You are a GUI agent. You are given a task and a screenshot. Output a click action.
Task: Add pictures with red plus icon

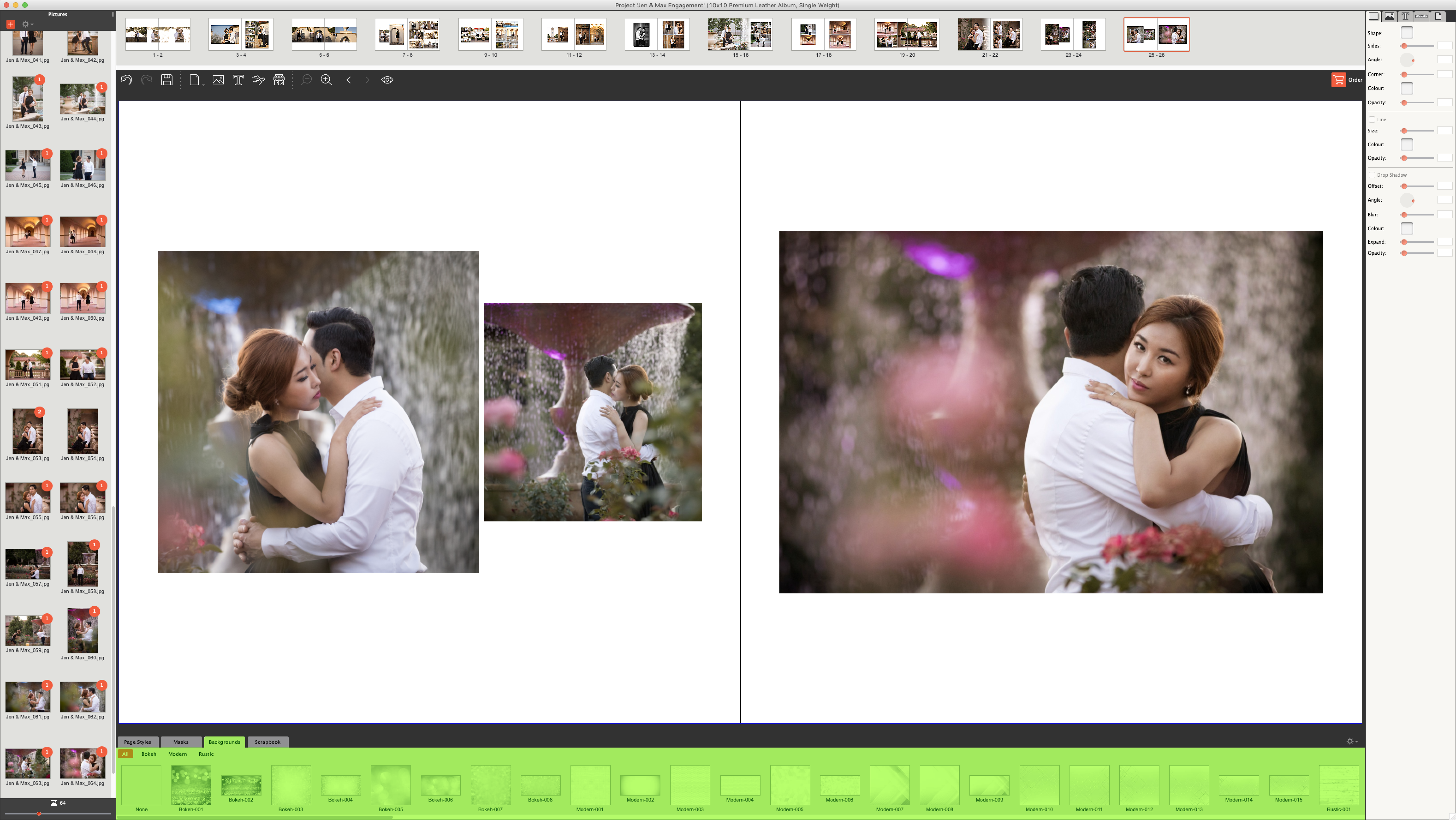pos(11,24)
